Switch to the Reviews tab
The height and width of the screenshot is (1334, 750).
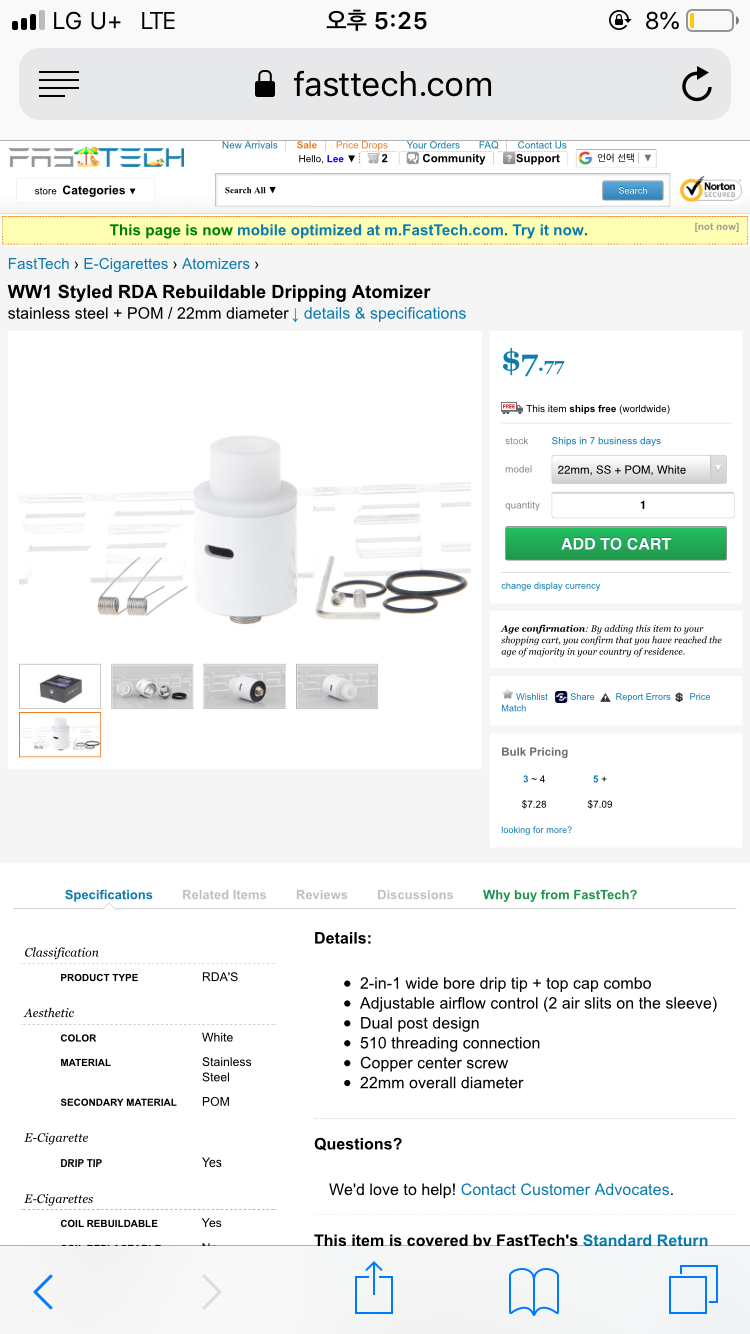(322, 895)
